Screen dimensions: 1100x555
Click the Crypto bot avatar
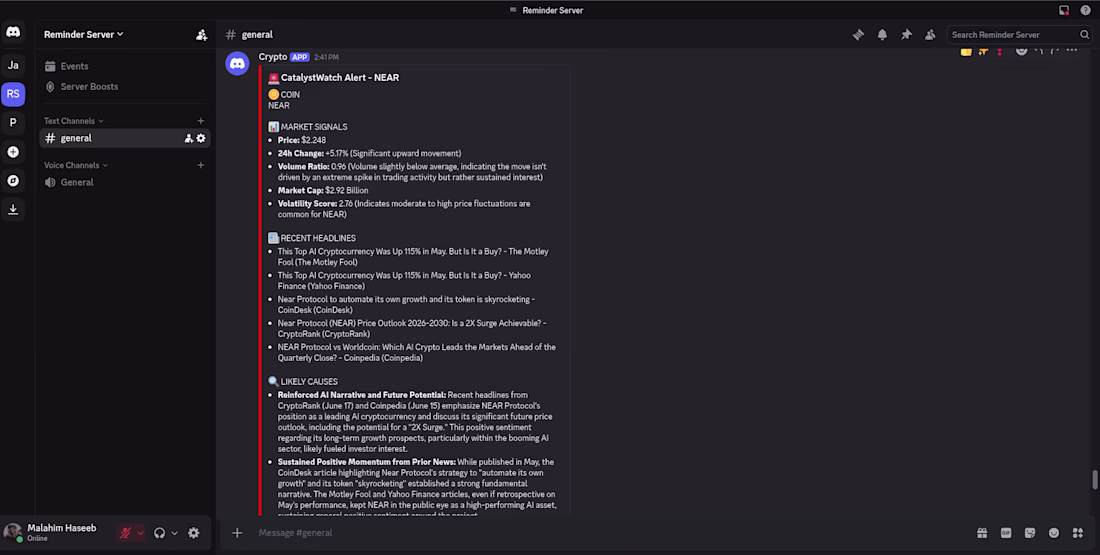[x=237, y=63]
